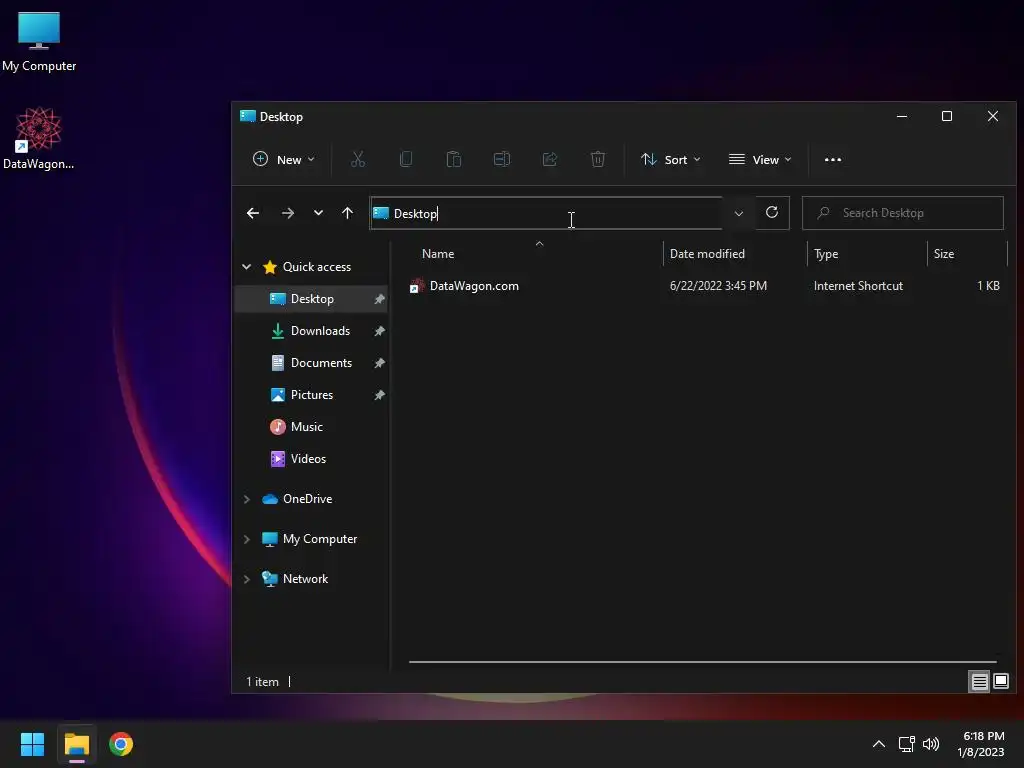Click the 6/22/2022 3:45 PM date cell

tap(718, 286)
